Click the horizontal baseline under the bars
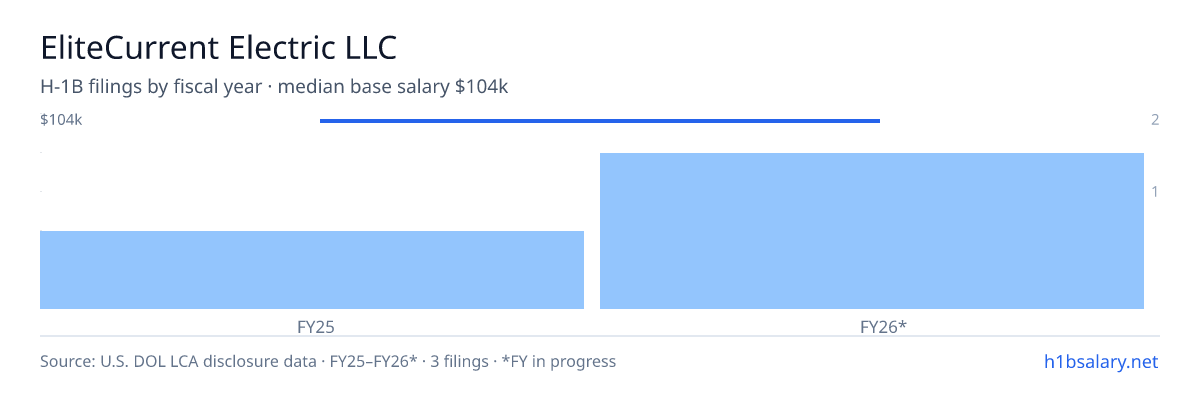Image resolution: width=1200 pixels, height=400 pixels. click(600, 336)
